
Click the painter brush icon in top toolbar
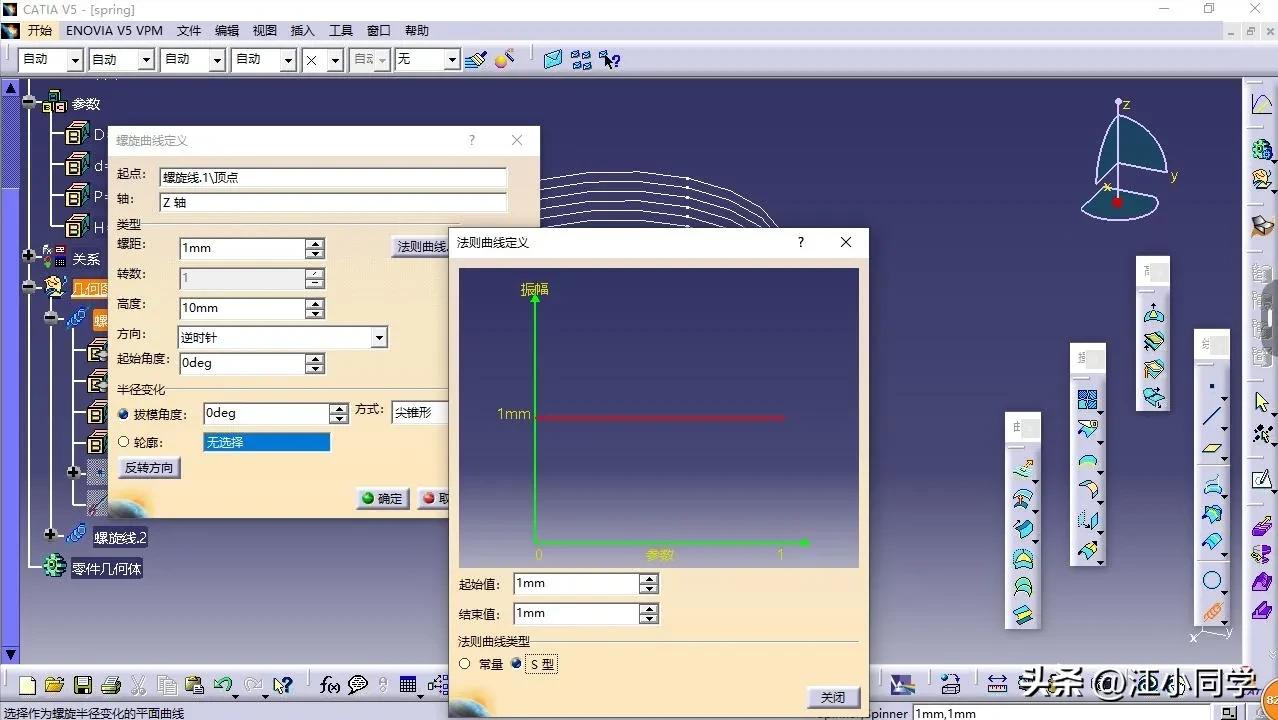[475, 60]
